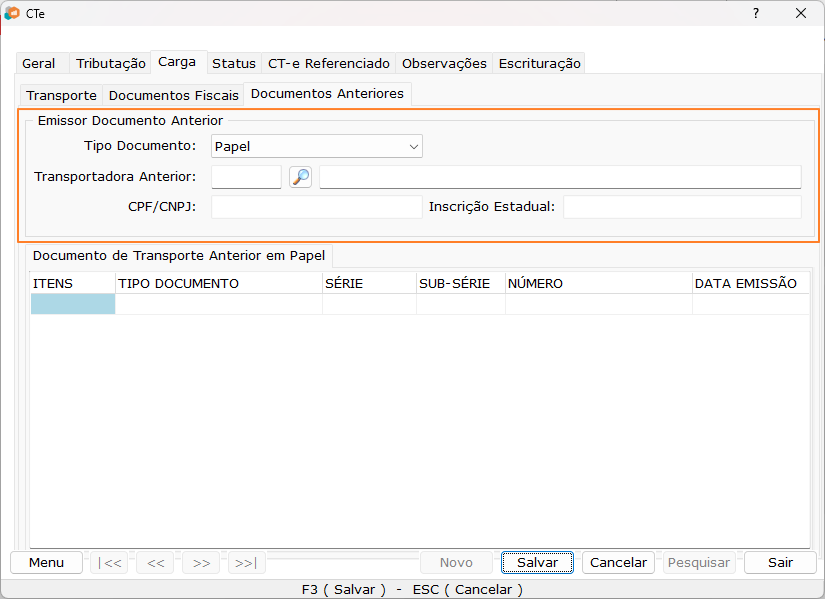825x599 pixels.
Task: Go to last record with >>| button
Action: 247,563
